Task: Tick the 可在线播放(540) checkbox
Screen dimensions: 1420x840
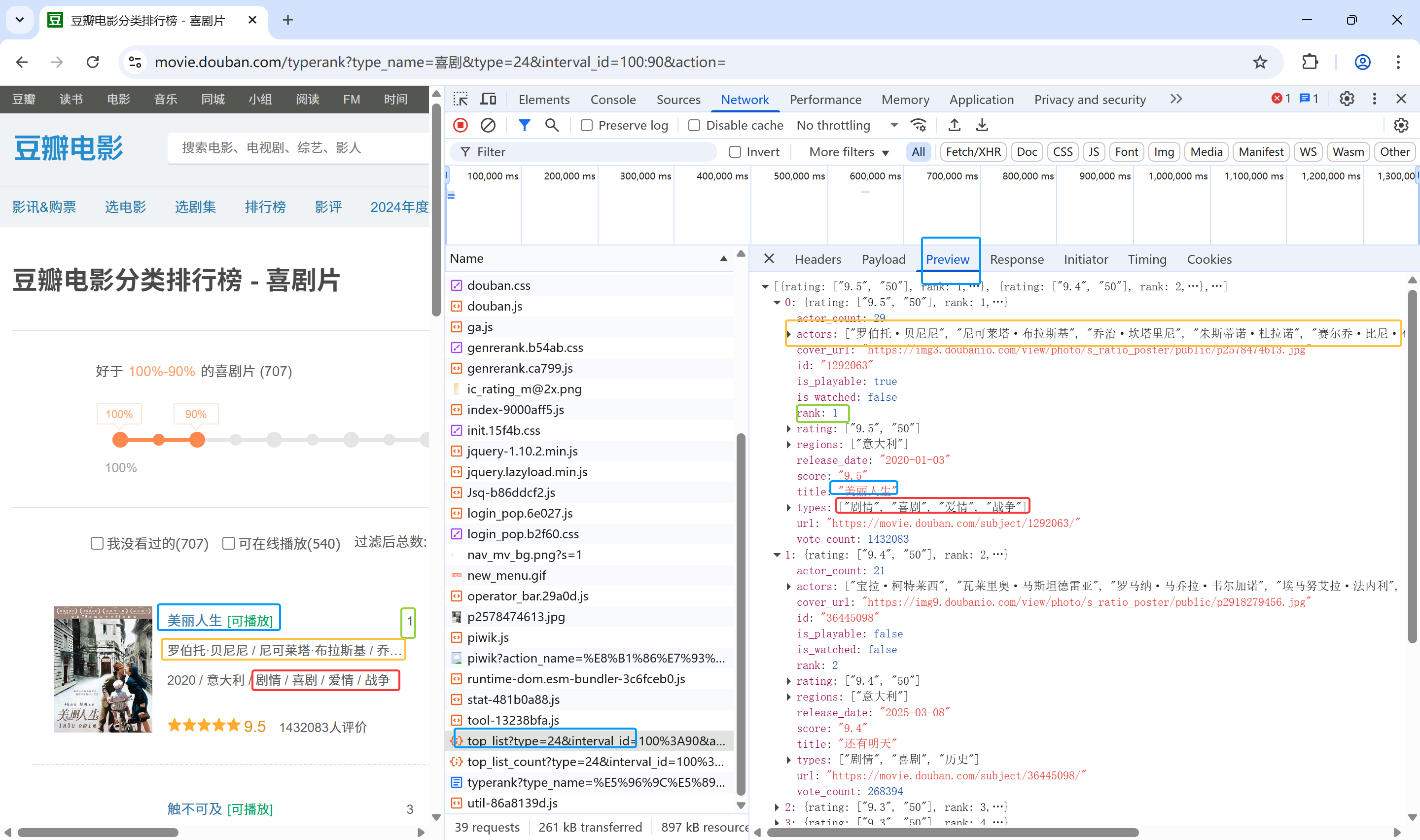Action: (229, 543)
